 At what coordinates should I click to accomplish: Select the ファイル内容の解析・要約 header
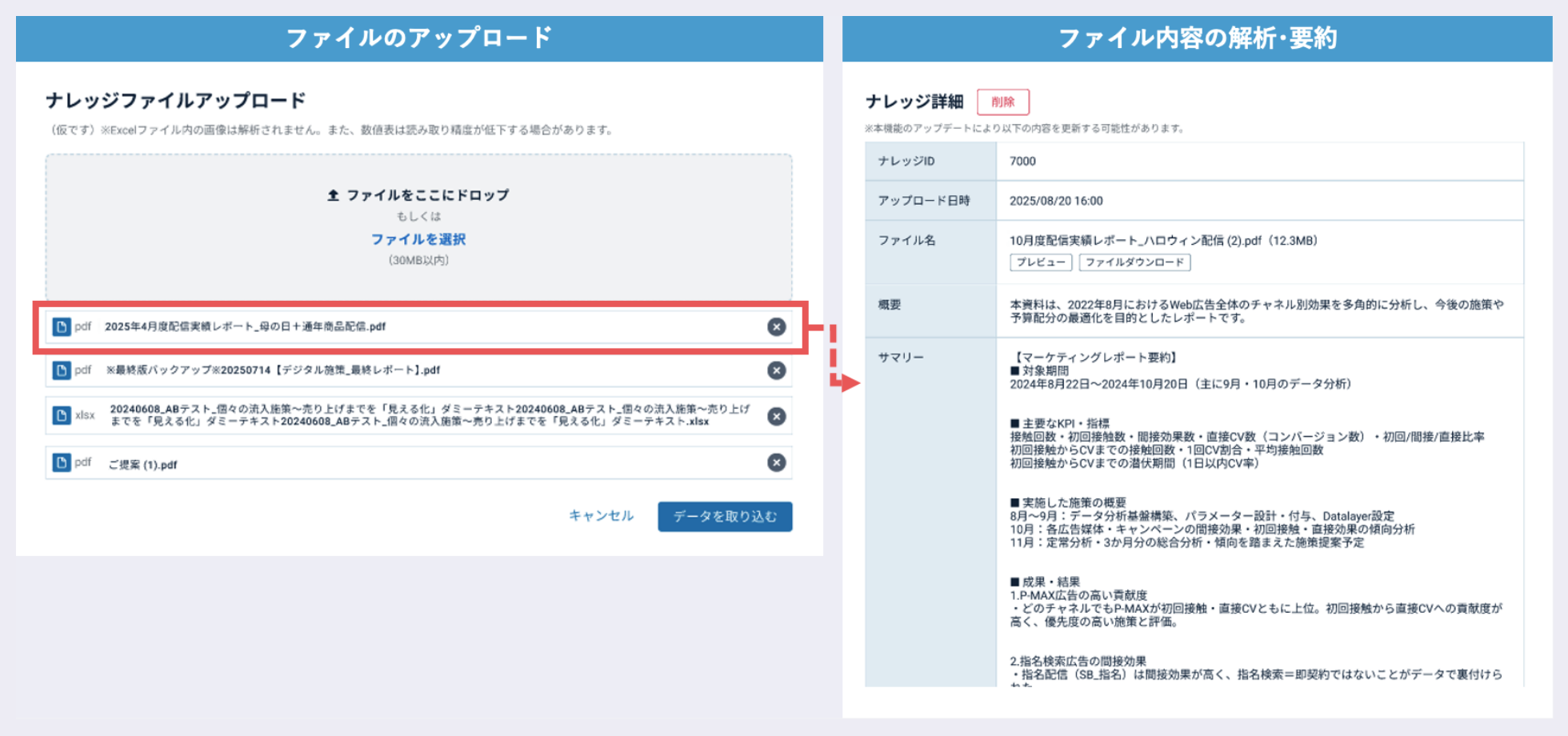coord(1197,38)
